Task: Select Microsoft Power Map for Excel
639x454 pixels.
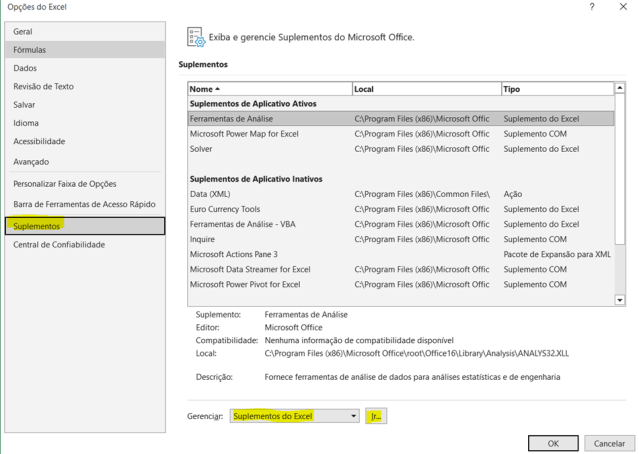Action: pyautogui.click(x=244, y=134)
